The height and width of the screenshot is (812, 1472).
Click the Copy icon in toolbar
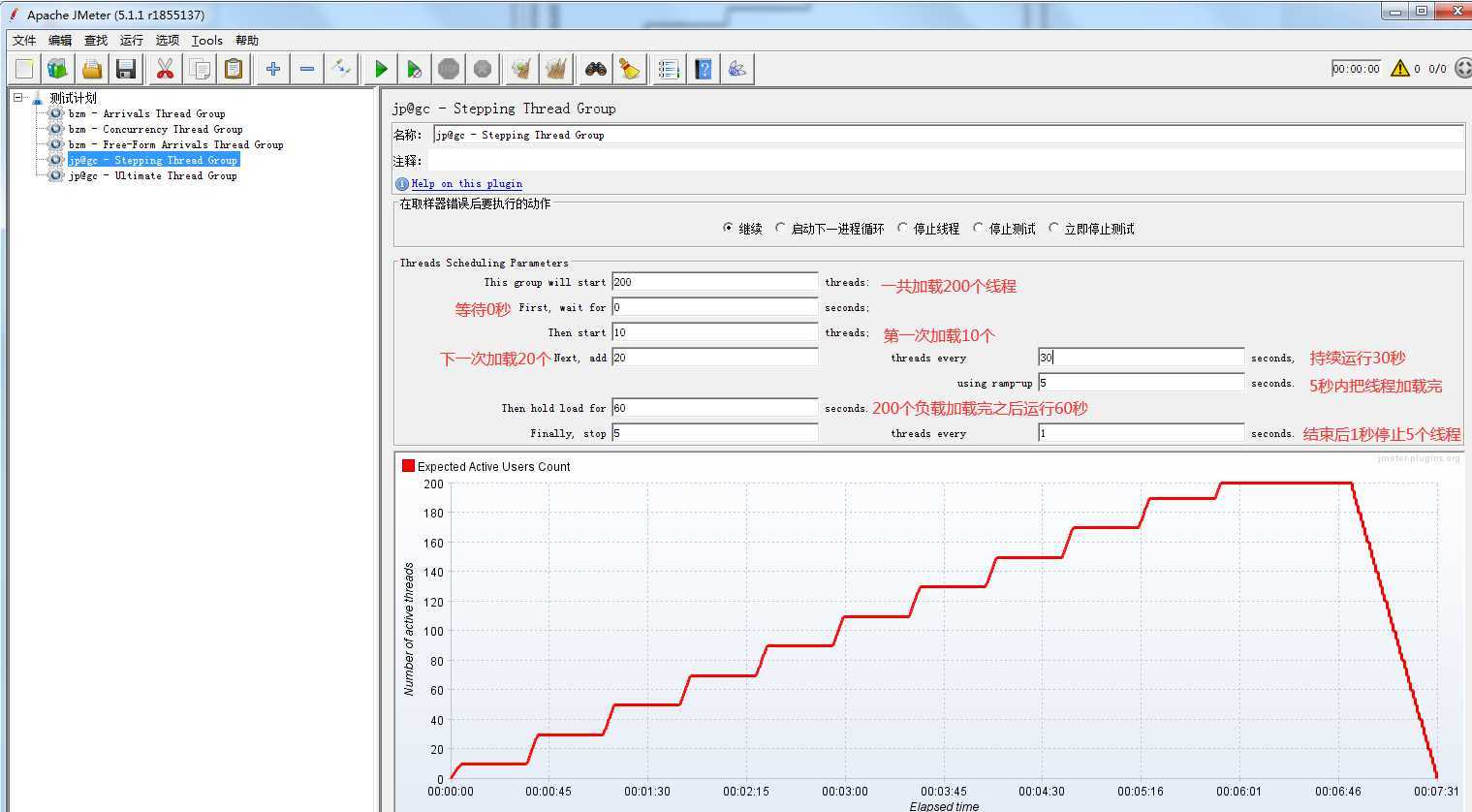pyautogui.click(x=200, y=69)
